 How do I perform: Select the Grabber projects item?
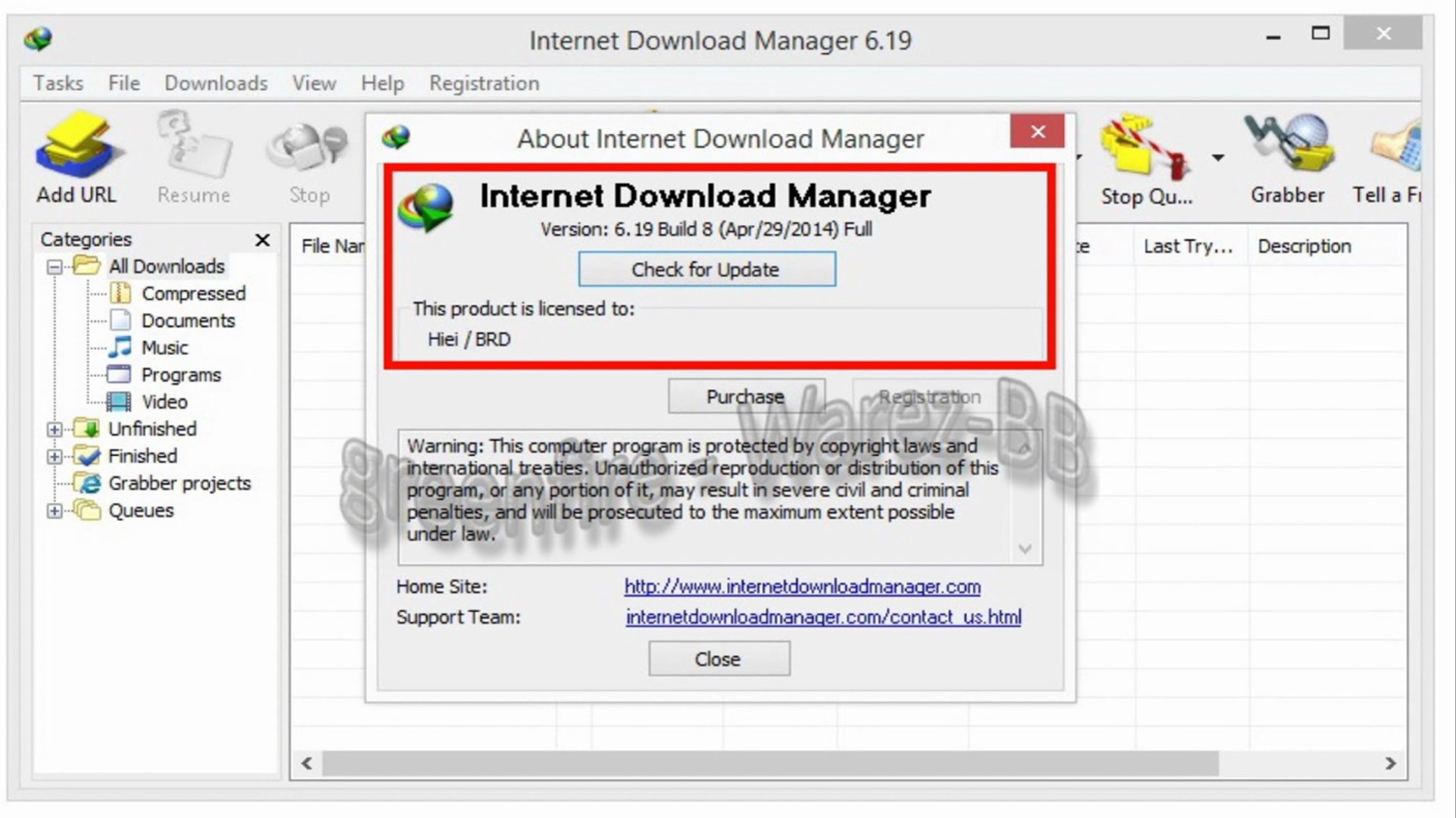[179, 483]
